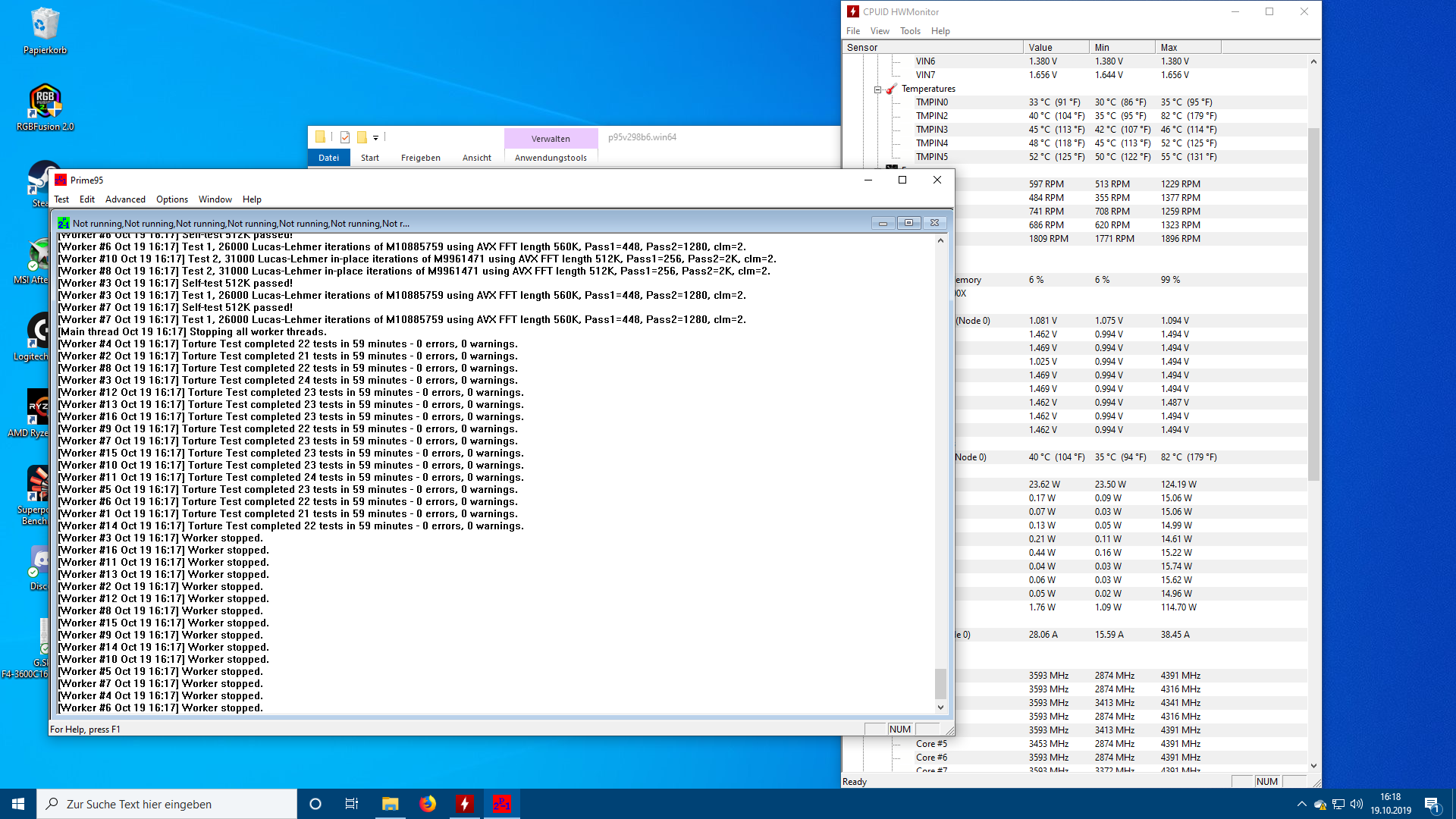Click the HWMonitor taskbar icon
Viewport: 1456px width, 819px height.
pyautogui.click(x=465, y=804)
